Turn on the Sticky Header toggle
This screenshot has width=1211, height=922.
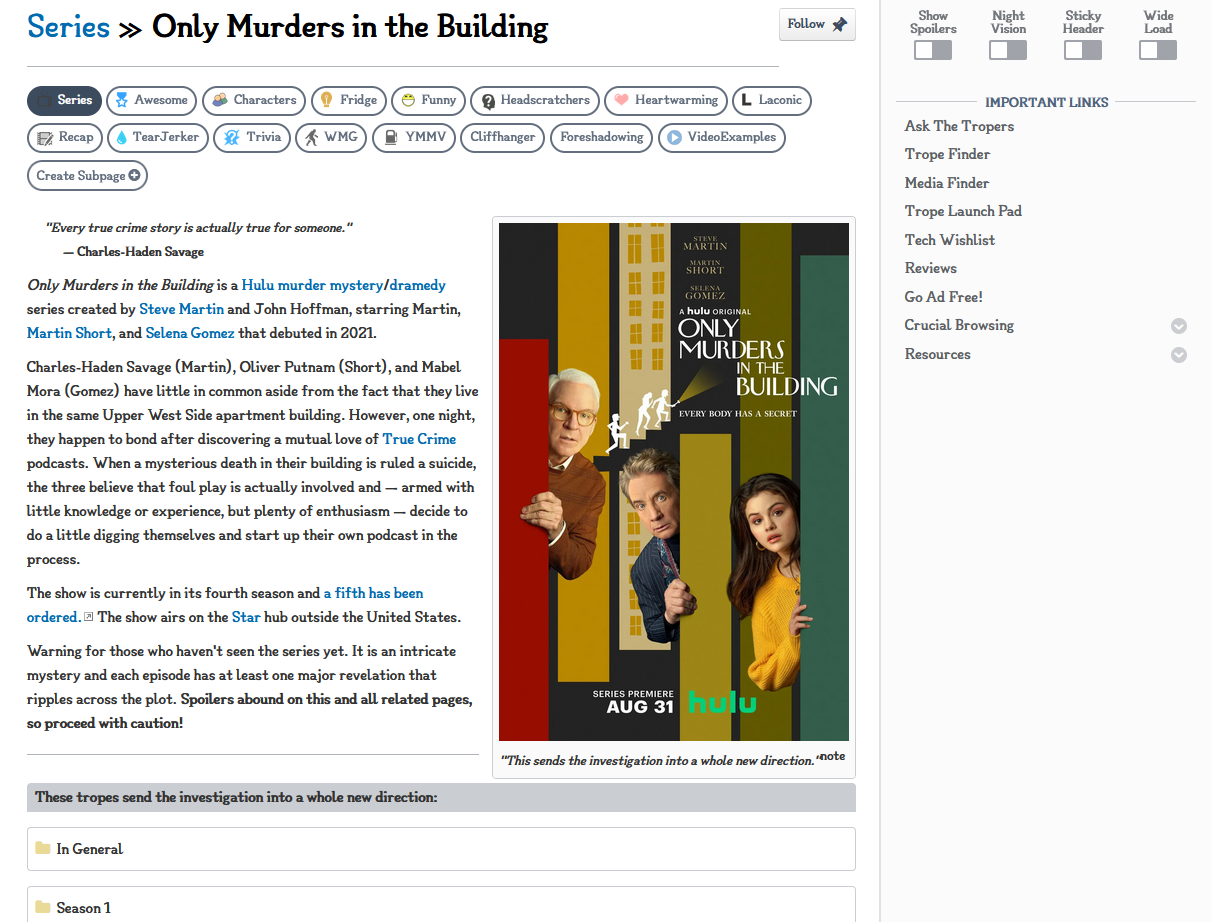pos(1083,50)
